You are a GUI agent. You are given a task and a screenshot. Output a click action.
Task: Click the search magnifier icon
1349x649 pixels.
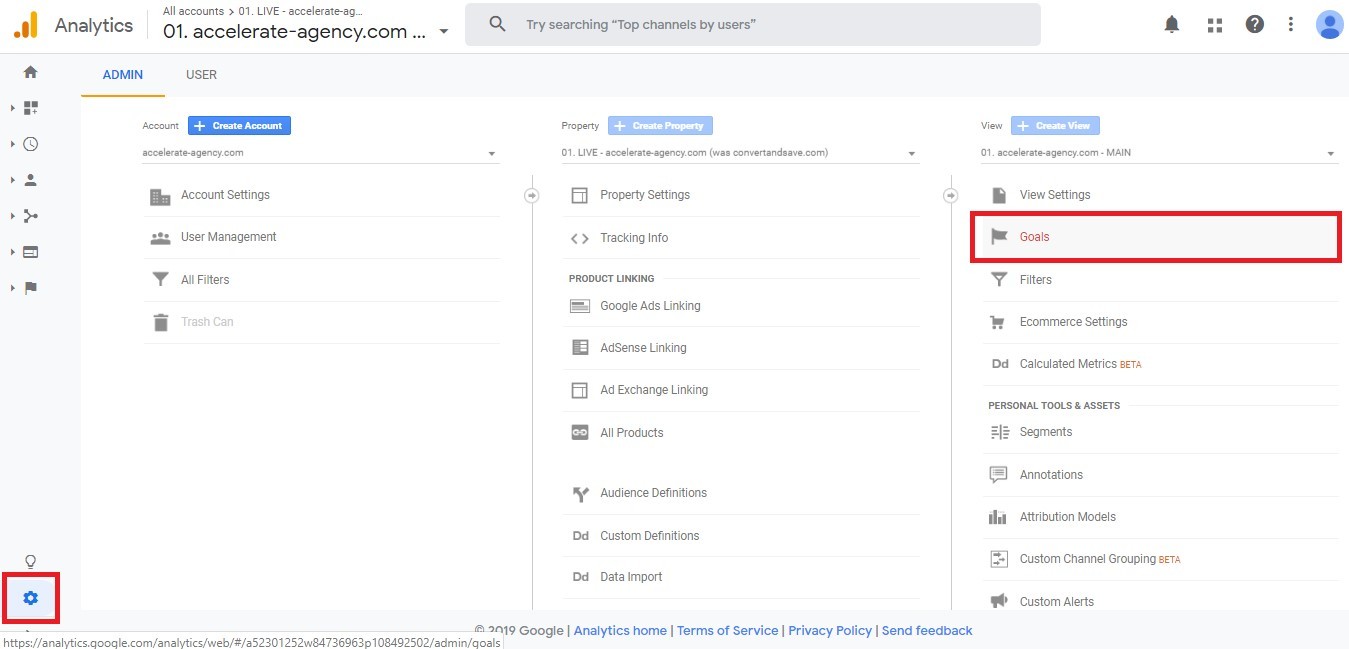click(497, 24)
